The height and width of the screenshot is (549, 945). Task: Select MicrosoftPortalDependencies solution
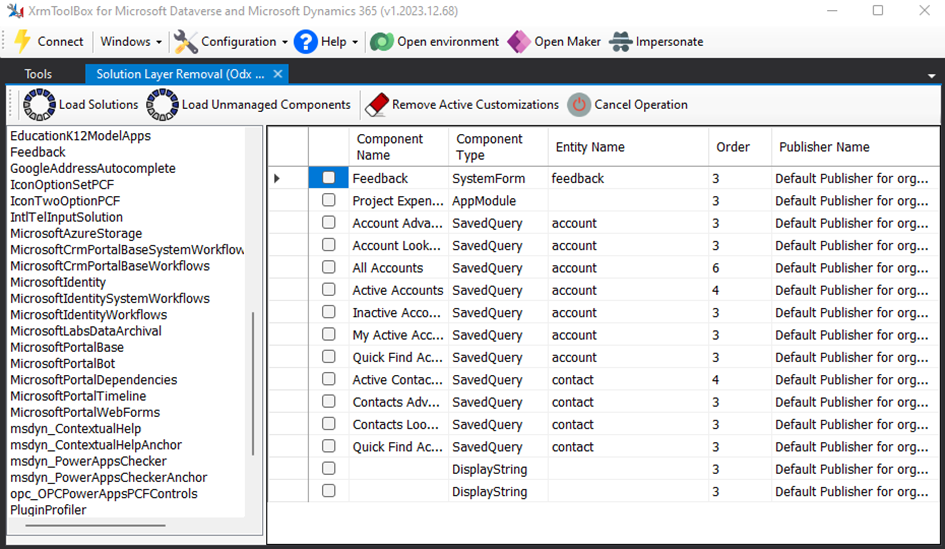pos(93,380)
